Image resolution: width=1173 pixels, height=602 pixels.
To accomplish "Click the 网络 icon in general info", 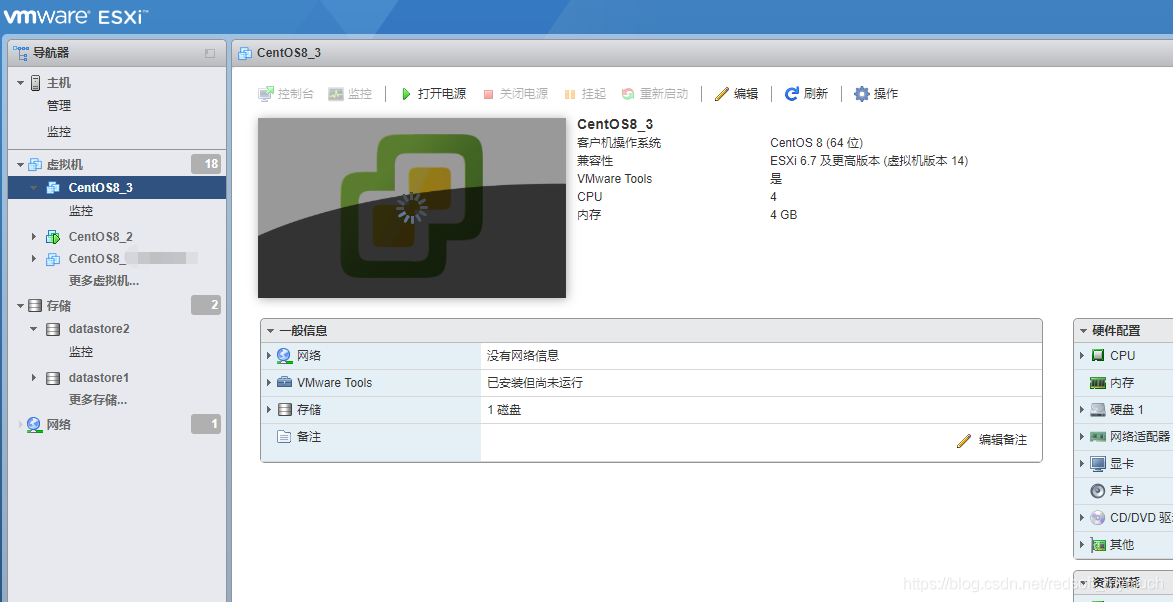I will click(x=284, y=356).
